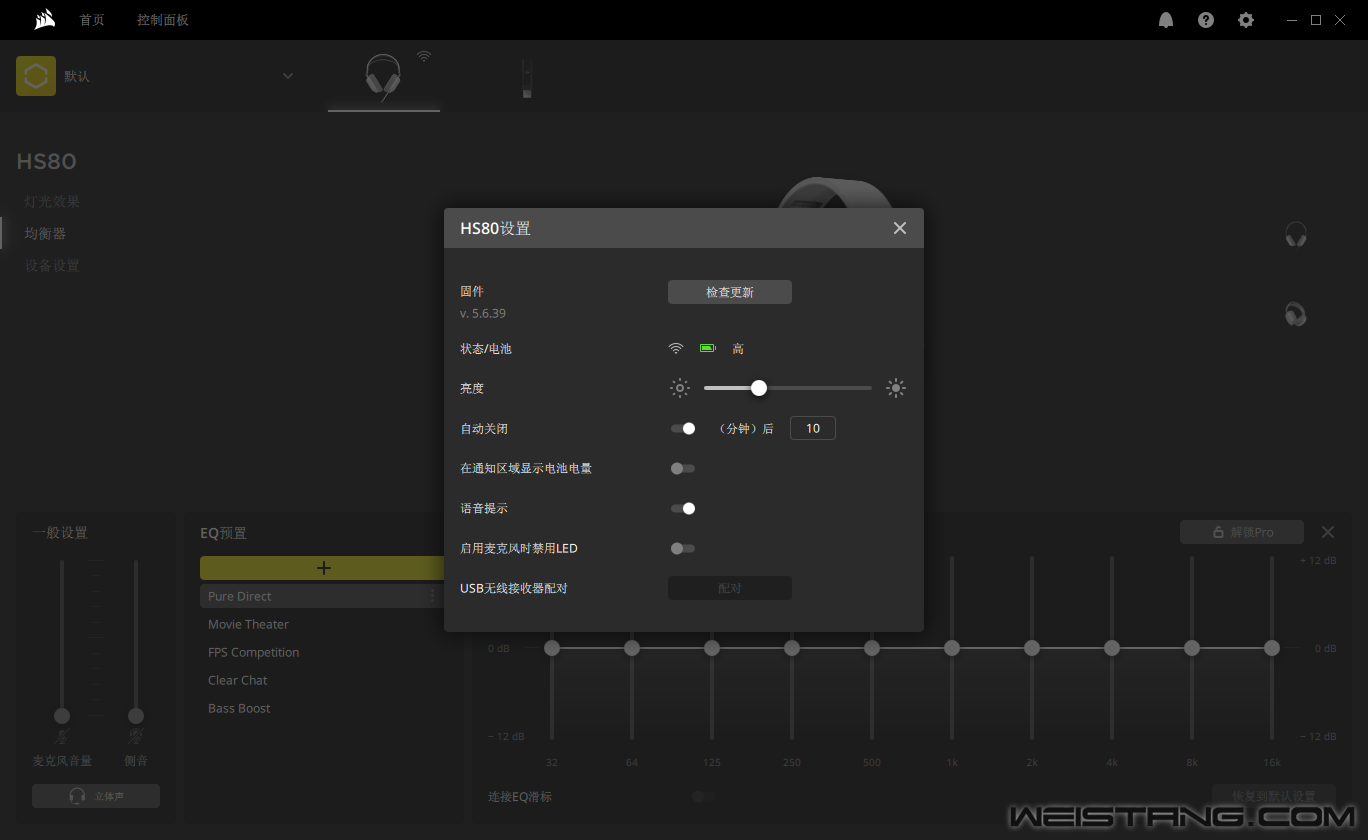The image size is (1368, 840).
Task: Open the Dashboard (控制面板) tab
Action: click(x=163, y=20)
